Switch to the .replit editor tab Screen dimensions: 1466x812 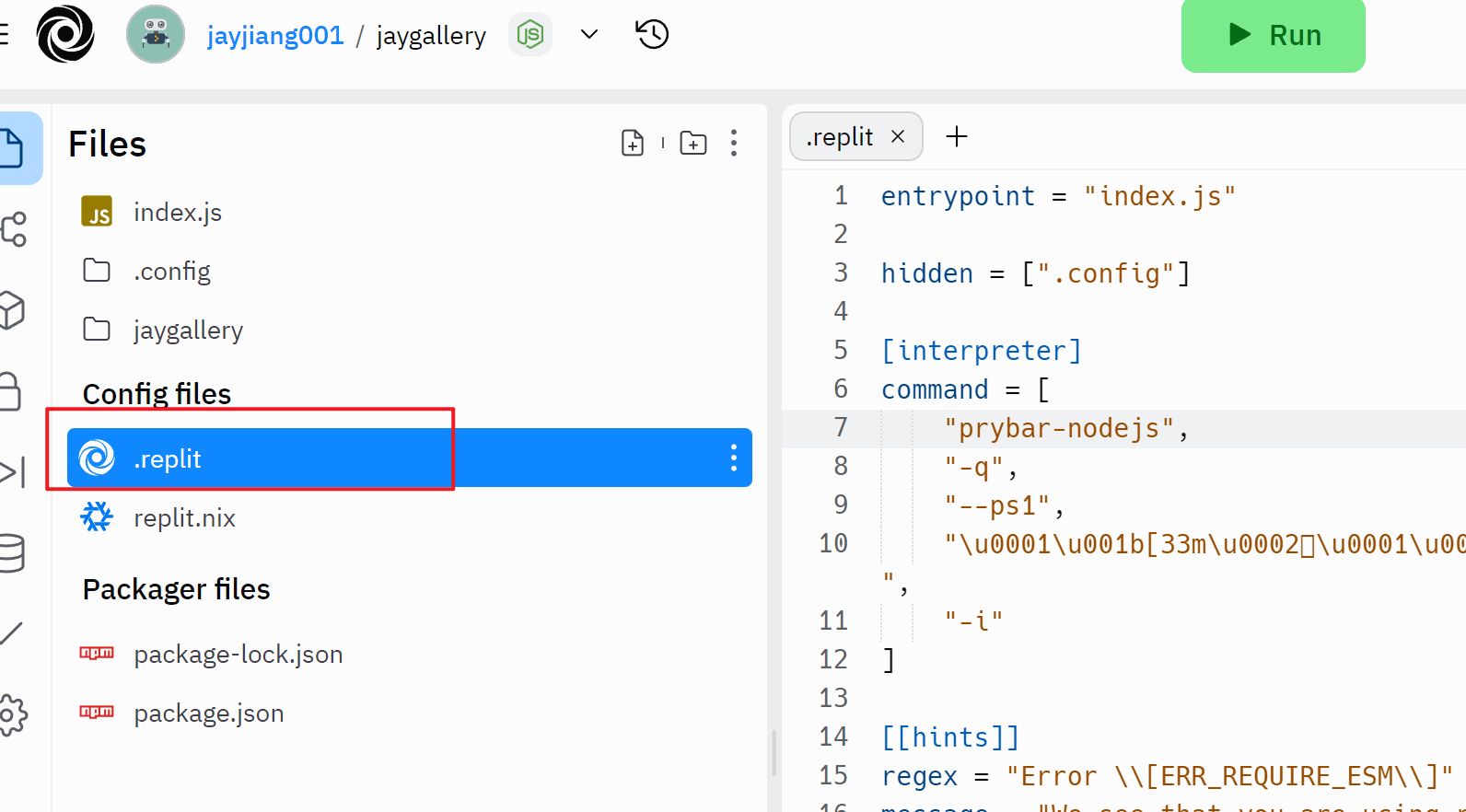pos(839,136)
